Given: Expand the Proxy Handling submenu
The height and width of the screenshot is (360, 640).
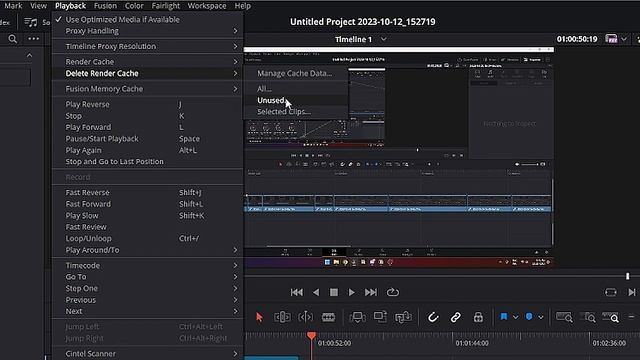Looking at the screenshot, I should click(x=148, y=31).
